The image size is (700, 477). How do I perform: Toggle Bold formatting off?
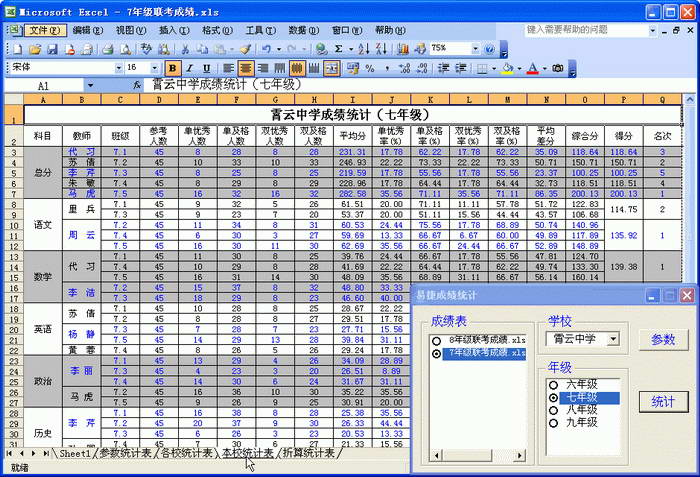[x=172, y=68]
